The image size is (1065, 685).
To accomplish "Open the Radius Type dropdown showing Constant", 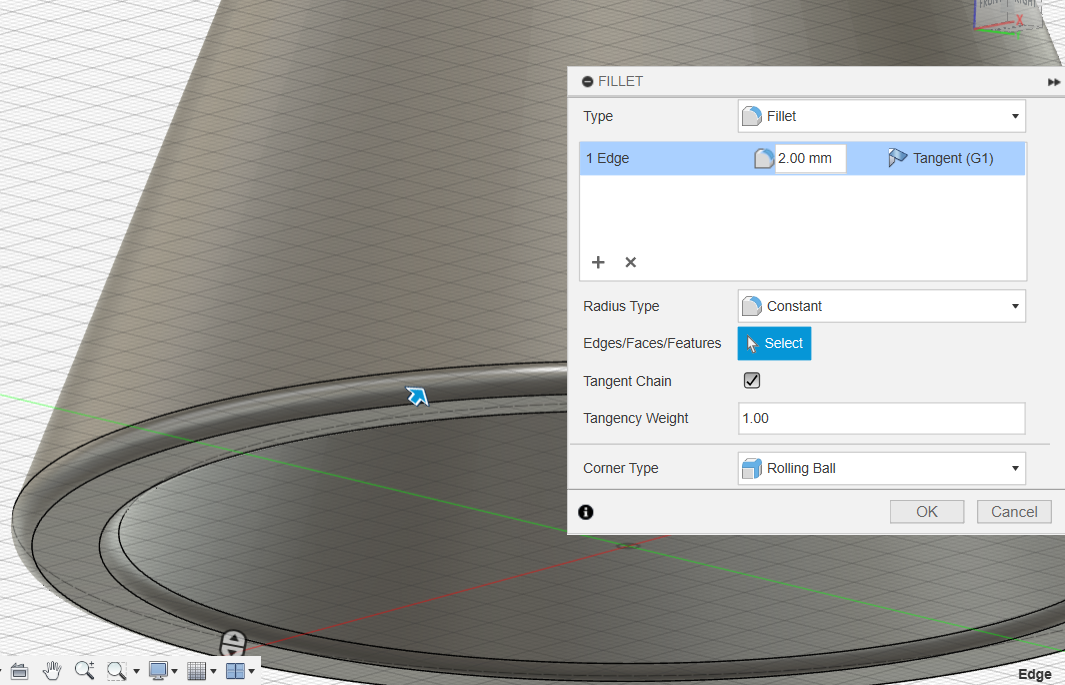I will click(882, 306).
